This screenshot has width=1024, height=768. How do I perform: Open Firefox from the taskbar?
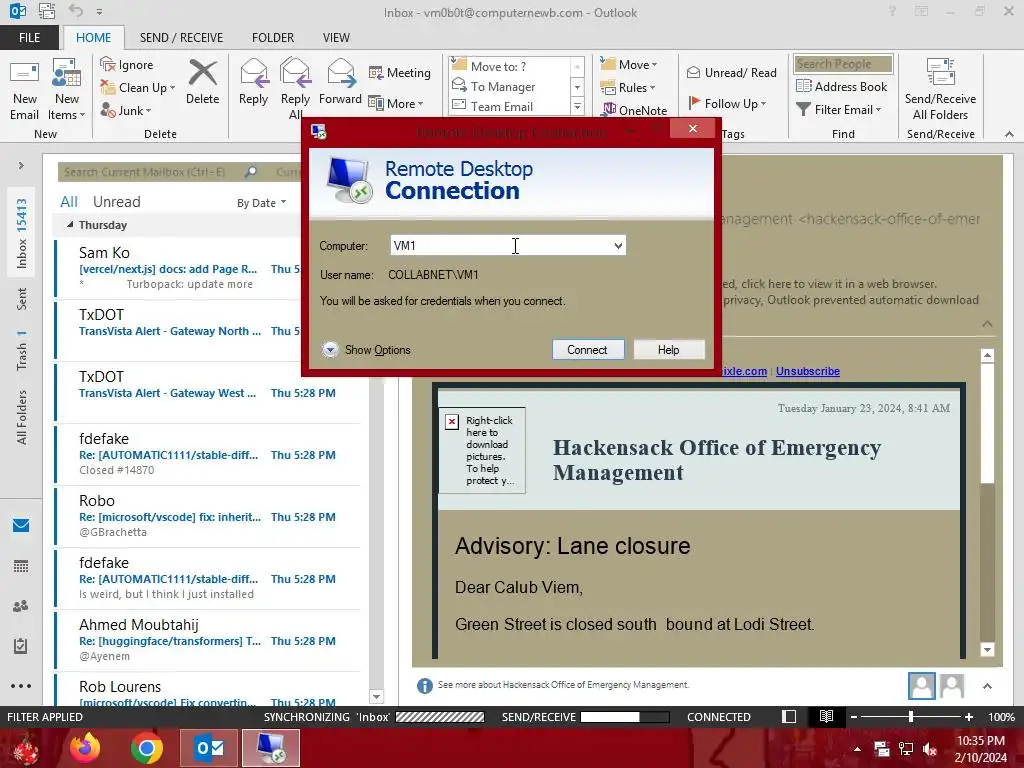click(85, 748)
